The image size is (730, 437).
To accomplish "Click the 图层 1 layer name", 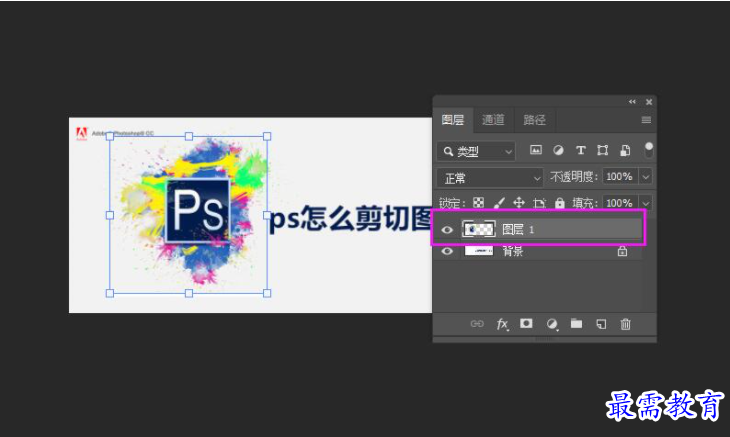I will [x=518, y=229].
